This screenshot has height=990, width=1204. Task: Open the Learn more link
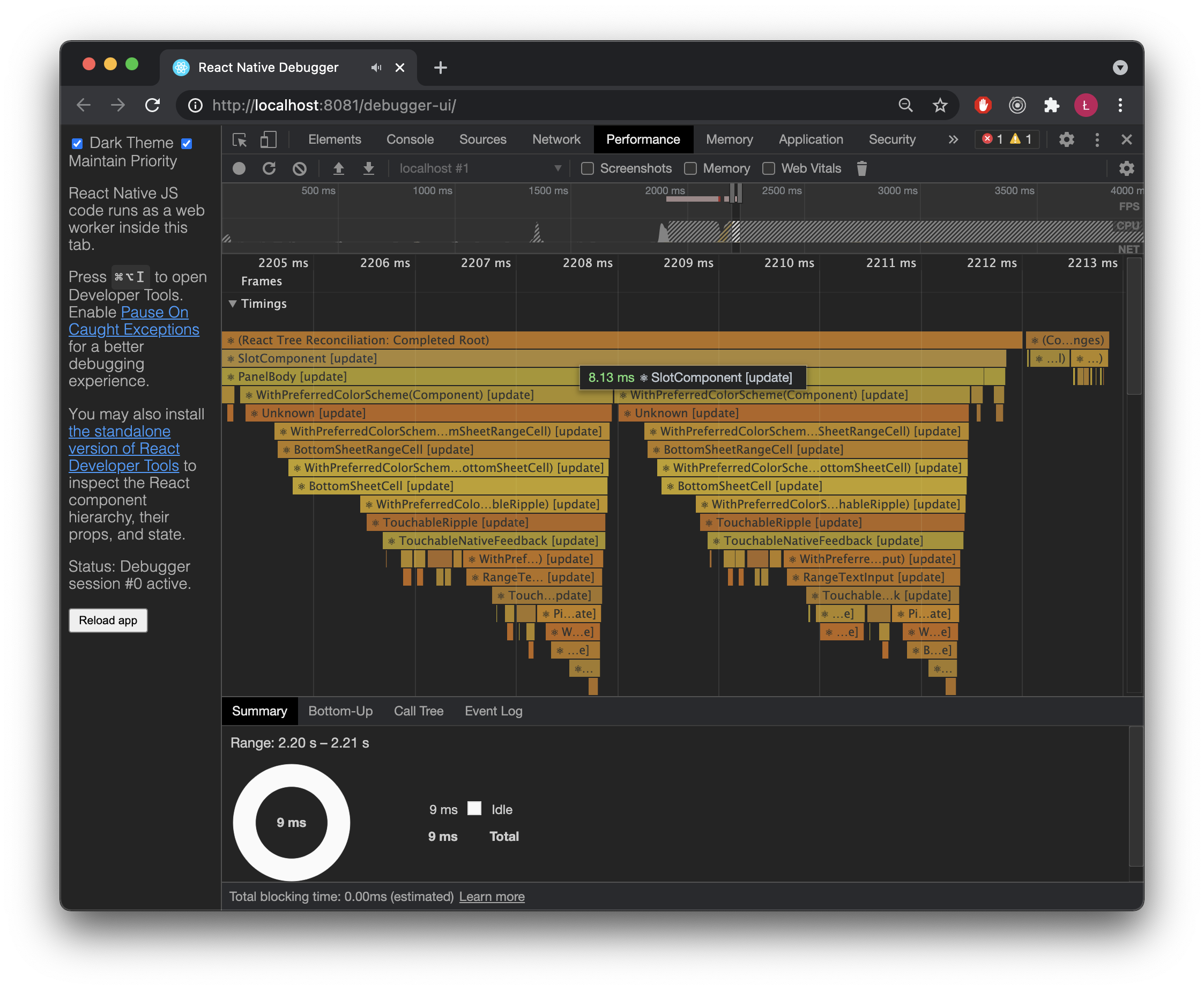492,897
